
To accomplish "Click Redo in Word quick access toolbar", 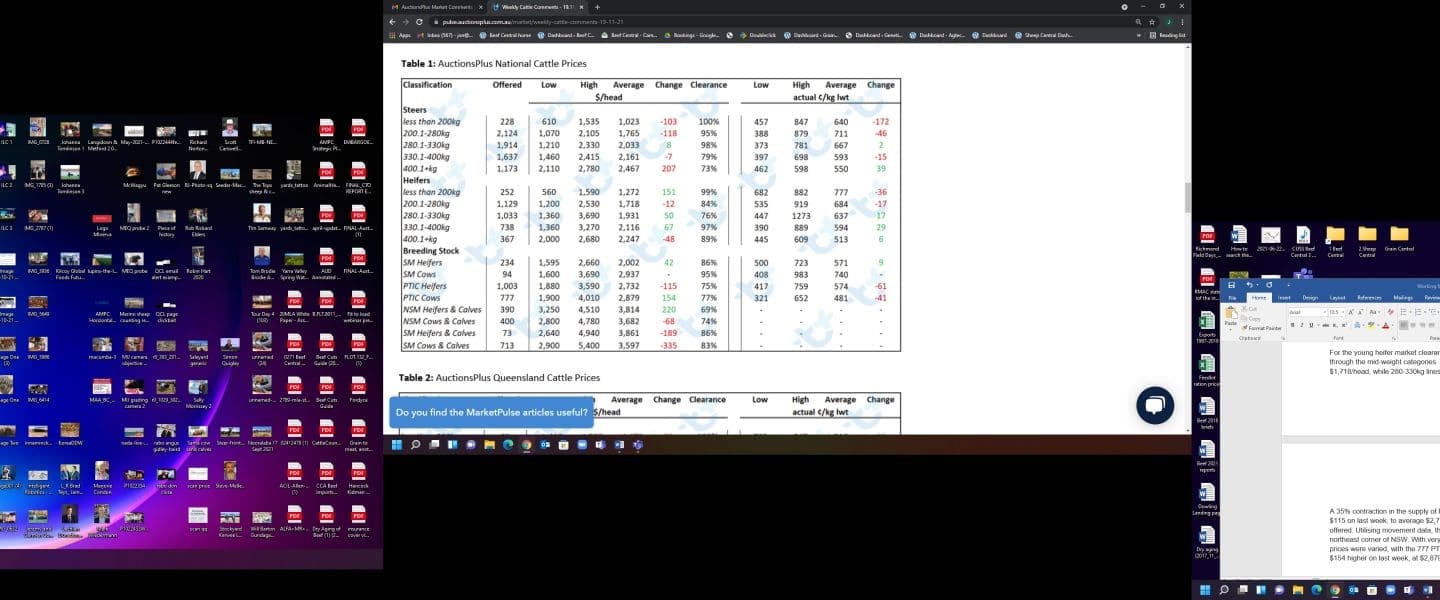I will click(1269, 285).
